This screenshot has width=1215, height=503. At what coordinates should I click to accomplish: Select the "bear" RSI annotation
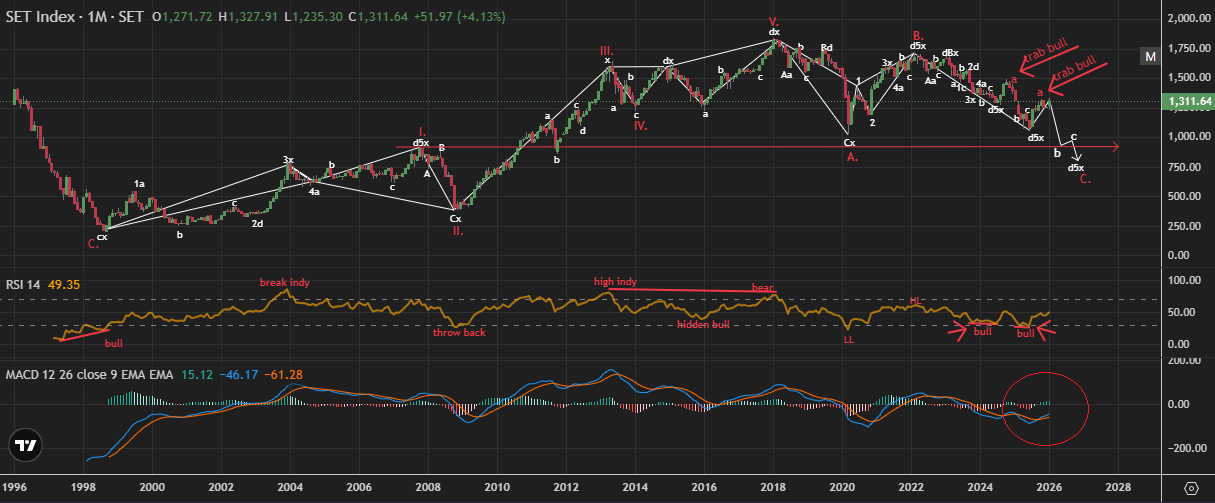coord(763,288)
